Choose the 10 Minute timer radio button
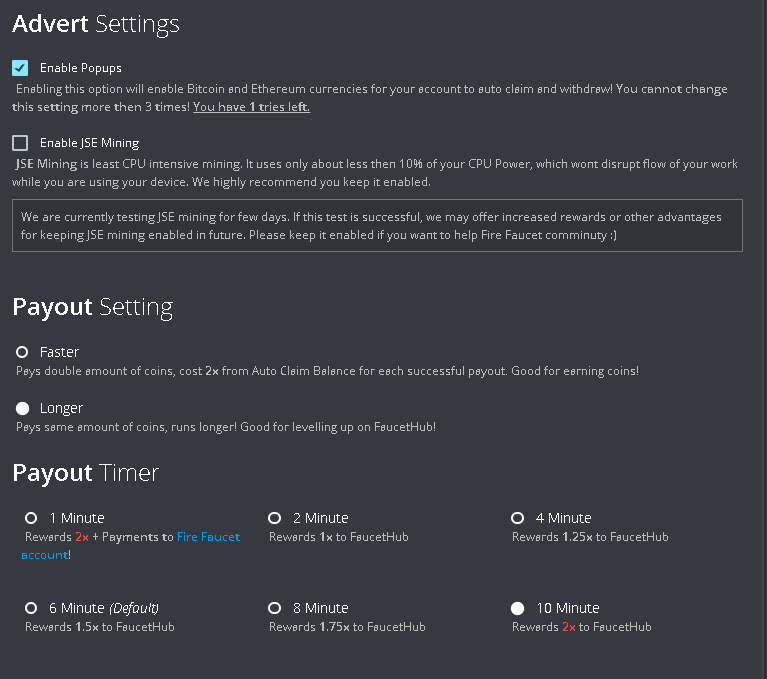This screenshot has width=767, height=679. click(x=517, y=608)
